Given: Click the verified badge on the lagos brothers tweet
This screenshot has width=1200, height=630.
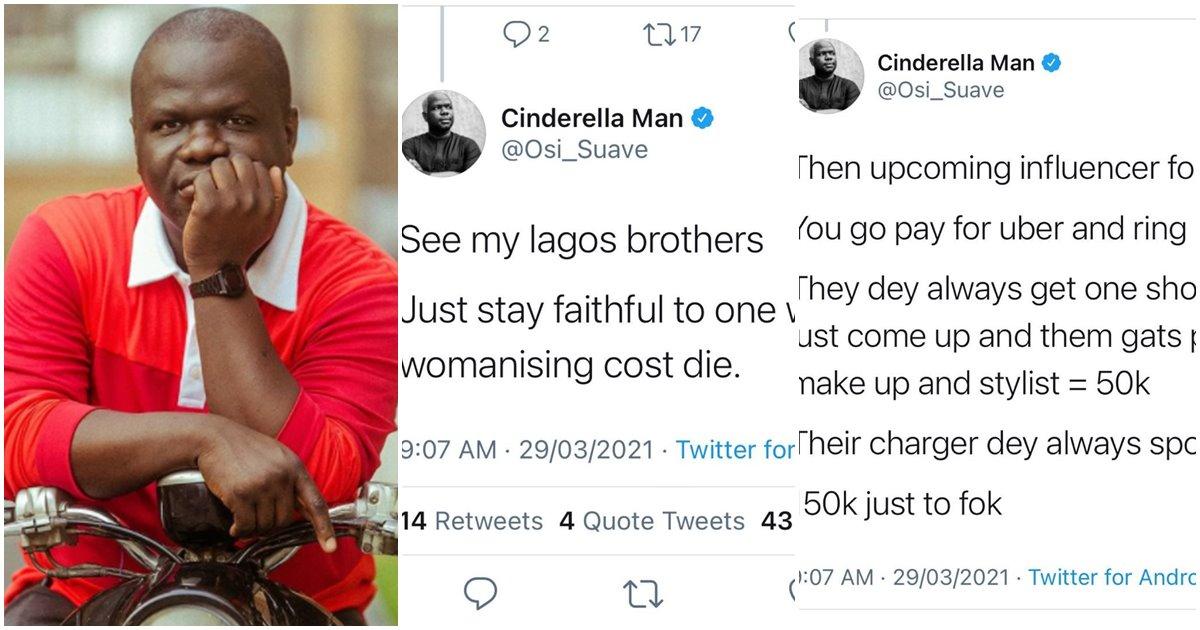Looking at the screenshot, I should tap(703, 118).
